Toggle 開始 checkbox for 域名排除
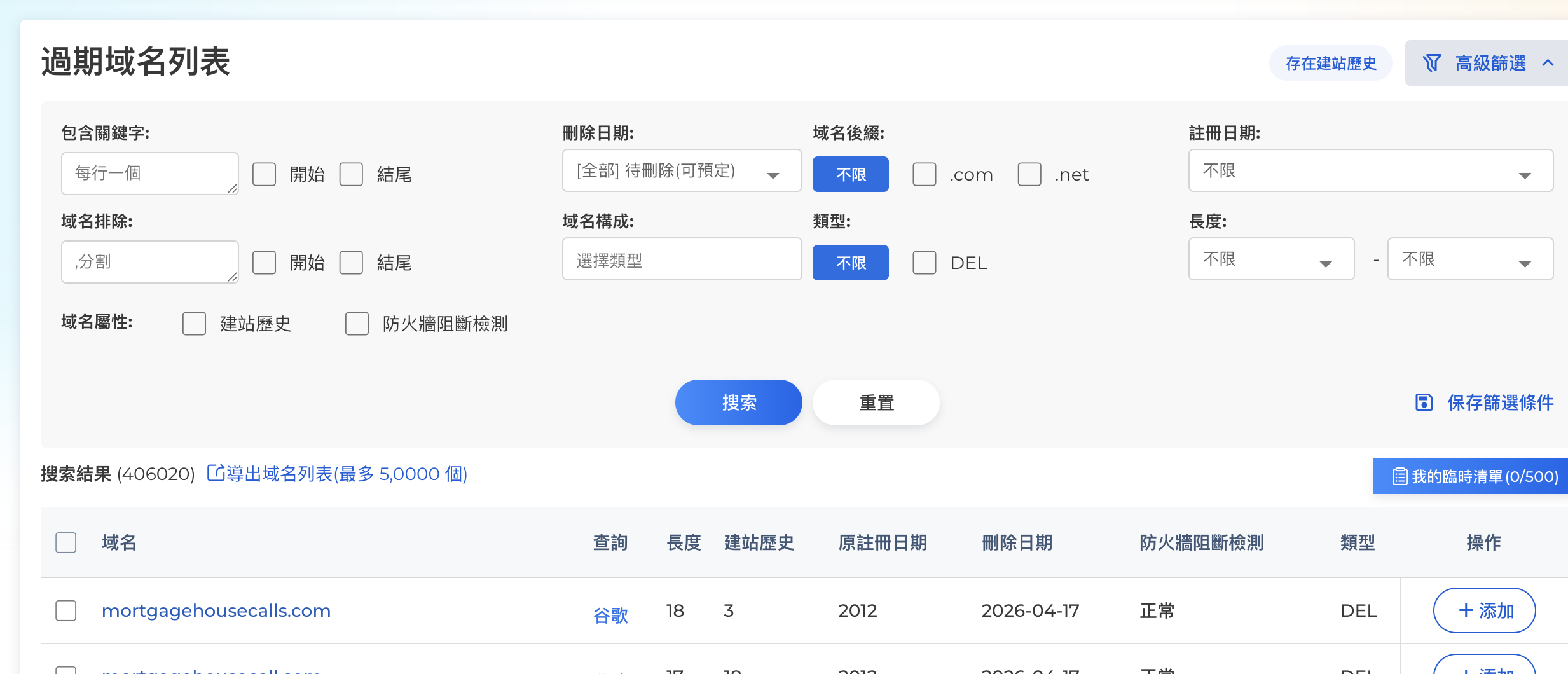The image size is (1568, 674). (x=264, y=262)
